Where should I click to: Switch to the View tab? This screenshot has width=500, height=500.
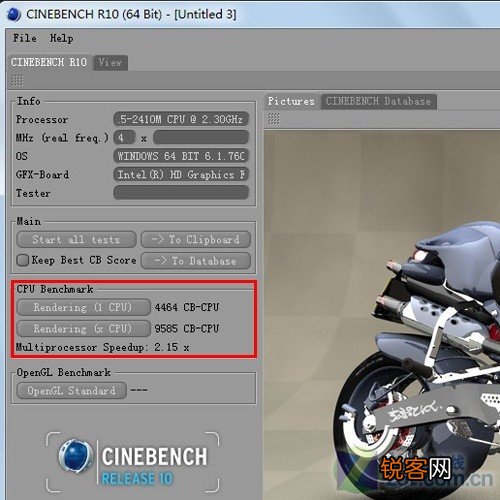click(110, 63)
